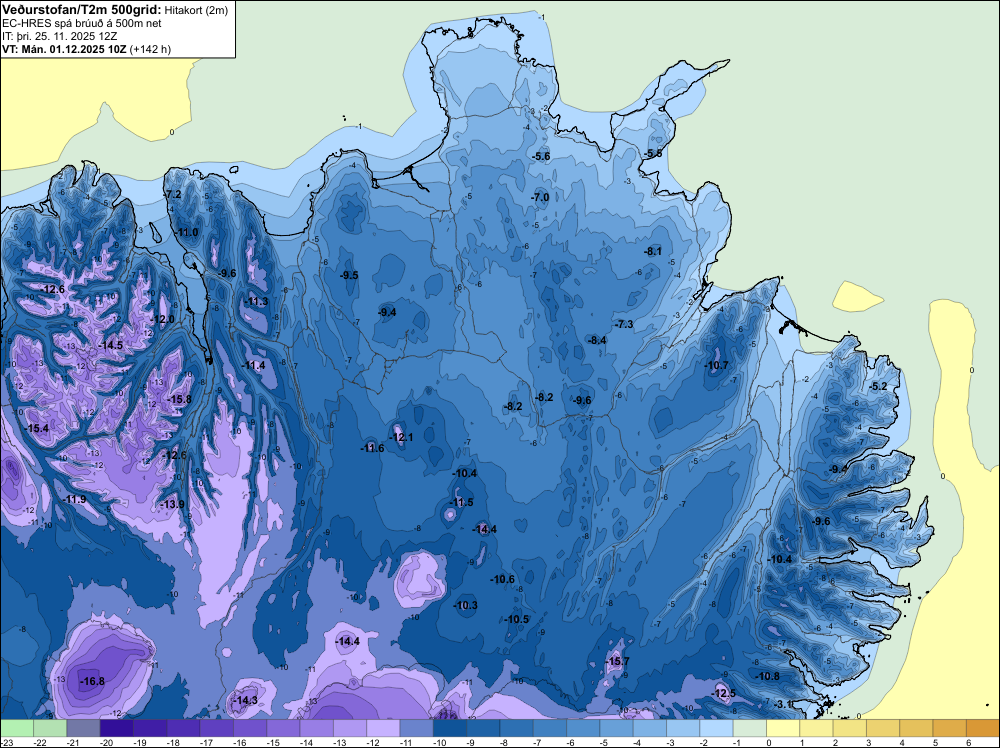This screenshot has height=748, width=1000.
Task: Click the -10.7 temperature value
Action: (x=716, y=365)
